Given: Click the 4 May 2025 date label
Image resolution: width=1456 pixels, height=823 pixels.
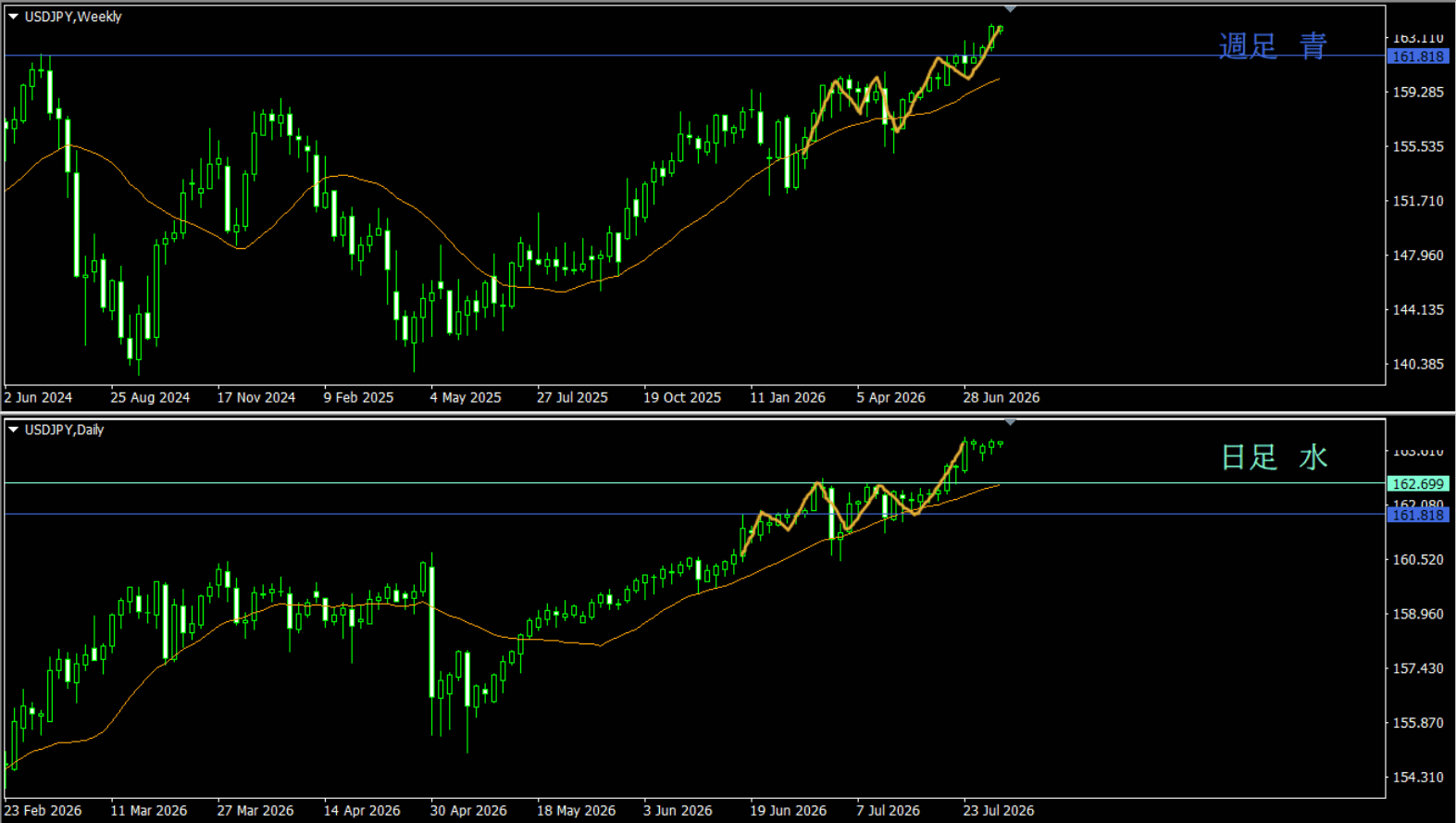Looking at the screenshot, I should (x=466, y=397).
